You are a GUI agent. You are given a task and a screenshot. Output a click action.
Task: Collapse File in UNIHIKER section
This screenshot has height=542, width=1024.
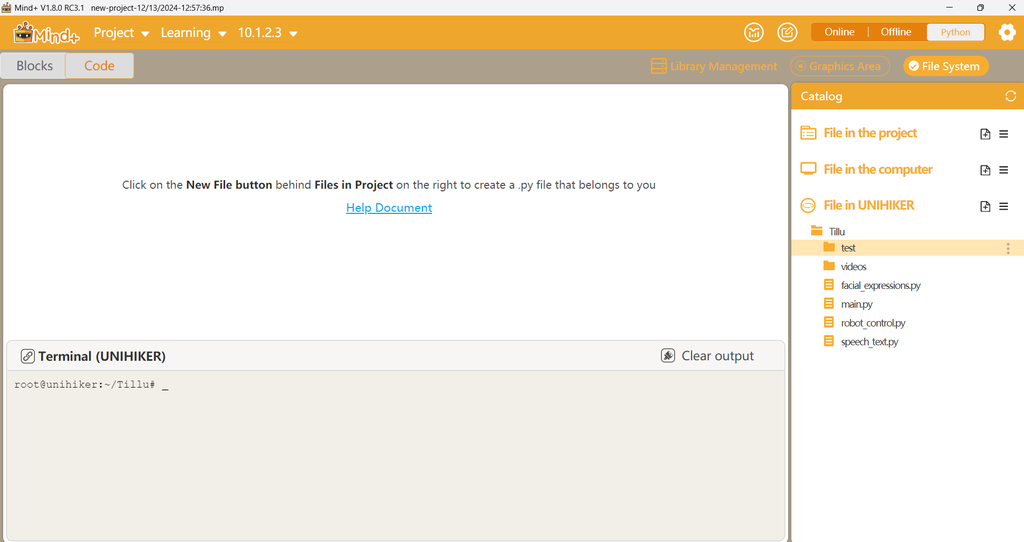coord(869,206)
